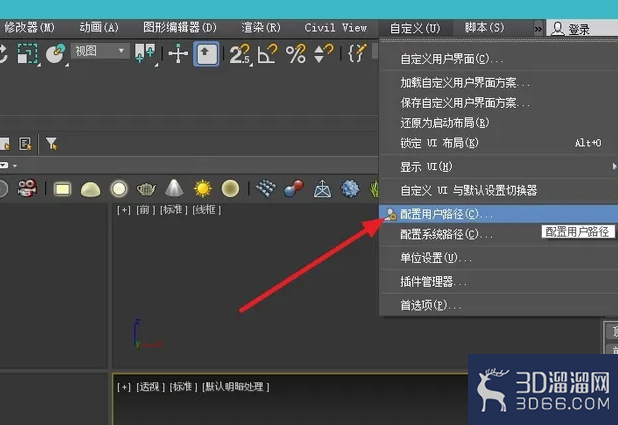Select the rectangular scale tool icon

coord(28,54)
